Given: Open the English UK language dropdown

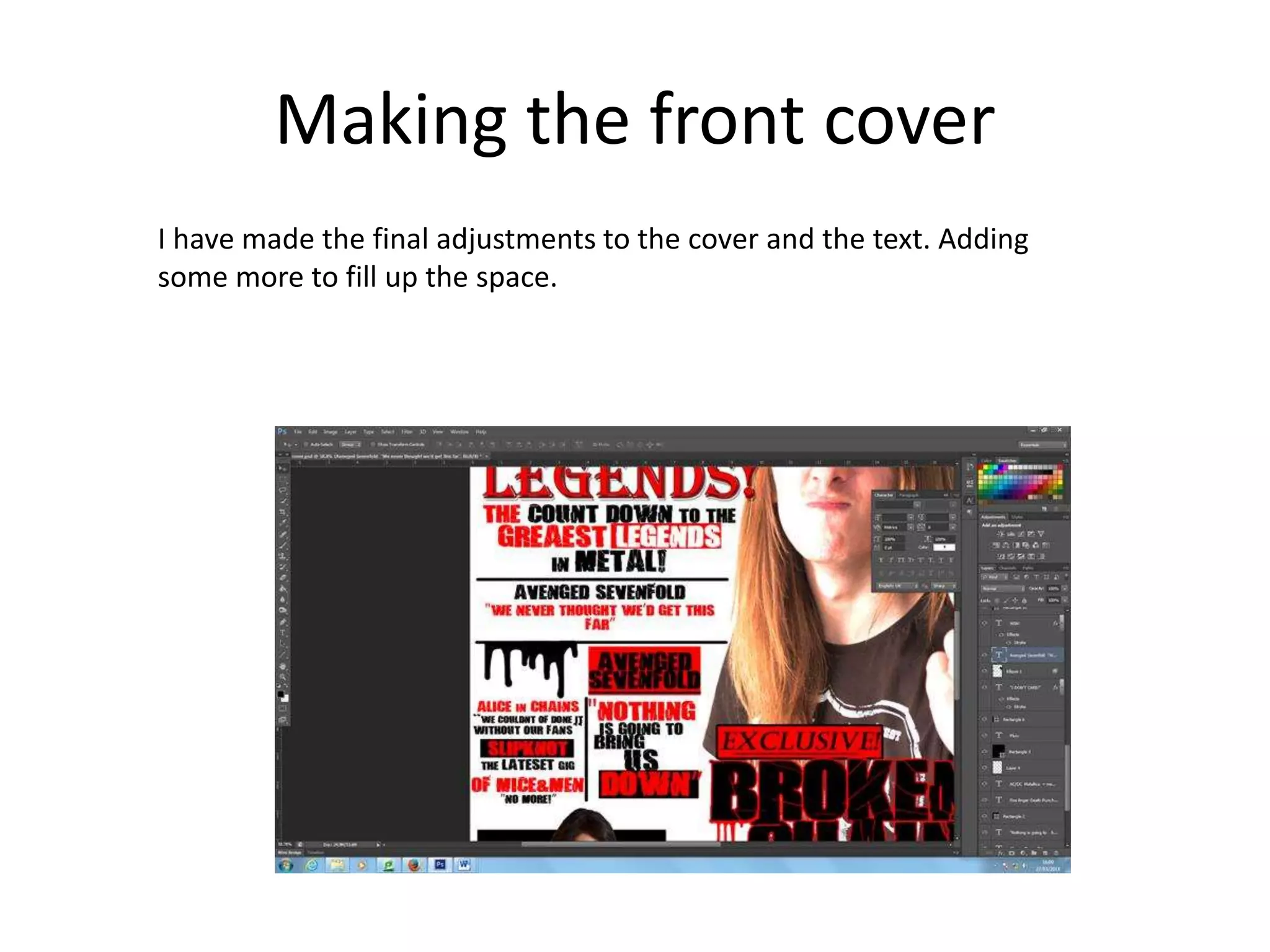Looking at the screenshot, I should pyautogui.click(x=897, y=586).
